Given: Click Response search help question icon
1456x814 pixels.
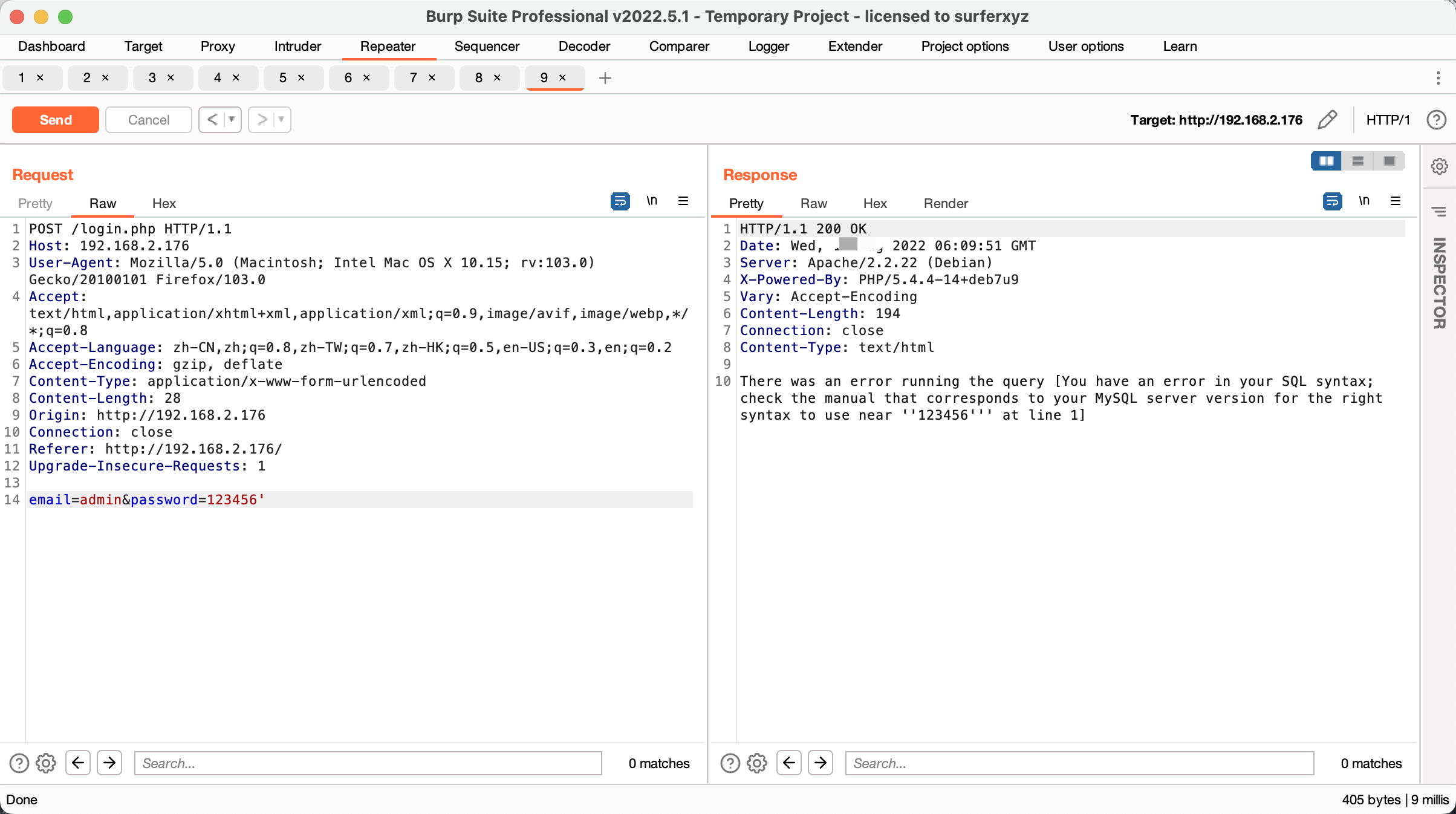Looking at the screenshot, I should pyautogui.click(x=730, y=763).
